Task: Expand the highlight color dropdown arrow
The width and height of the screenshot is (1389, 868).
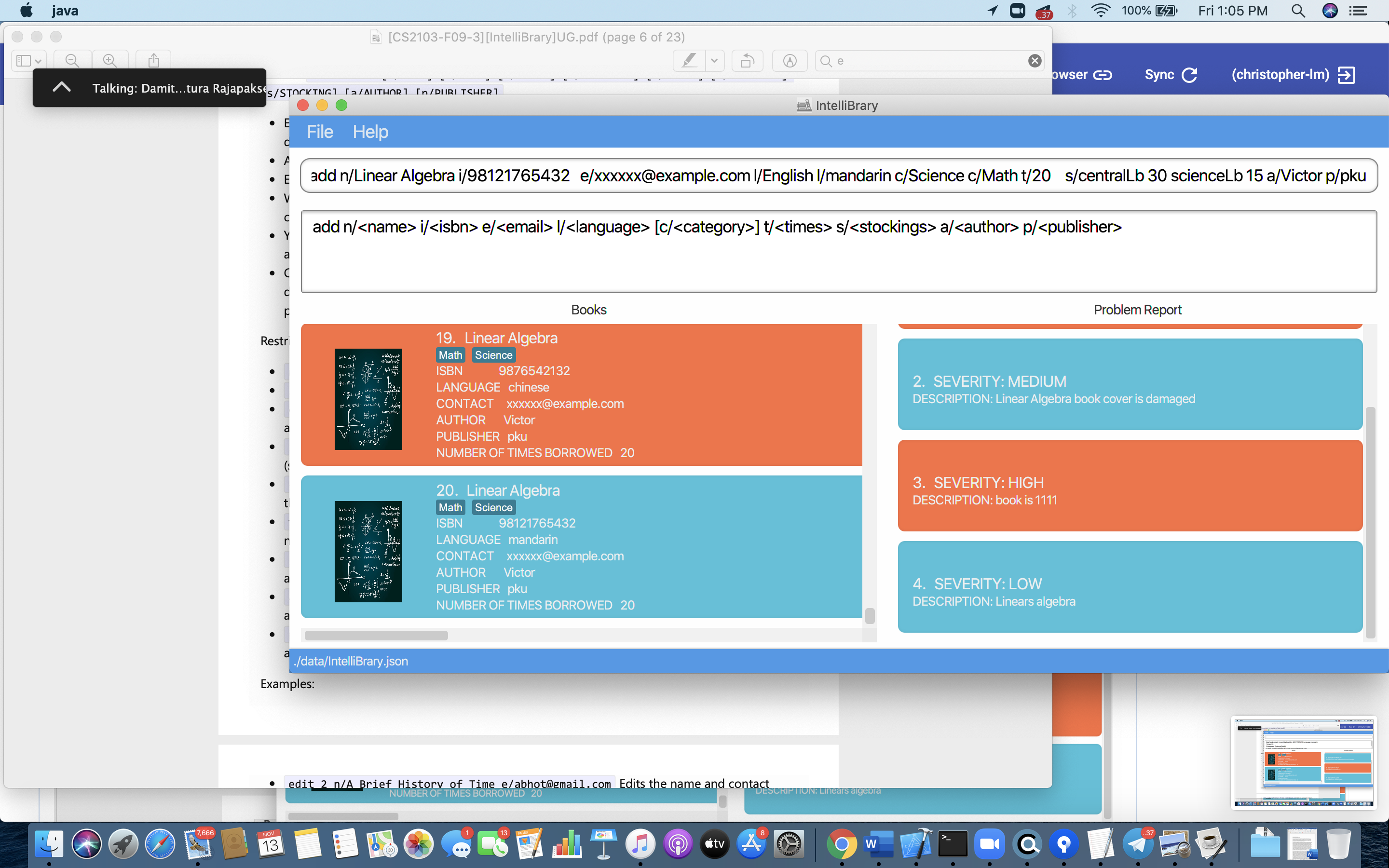Action: coord(714,60)
